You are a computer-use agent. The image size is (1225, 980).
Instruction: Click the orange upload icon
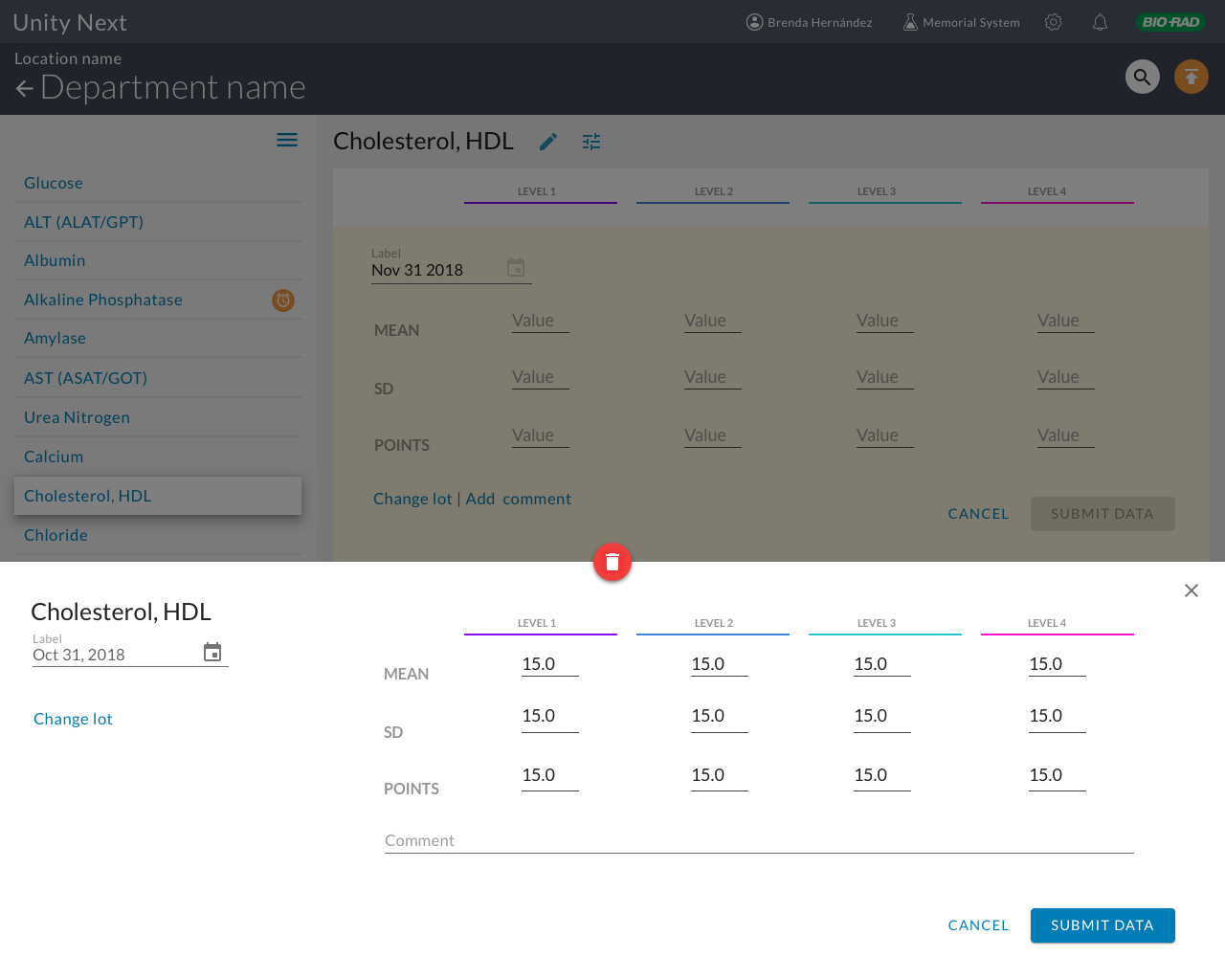click(1191, 77)
